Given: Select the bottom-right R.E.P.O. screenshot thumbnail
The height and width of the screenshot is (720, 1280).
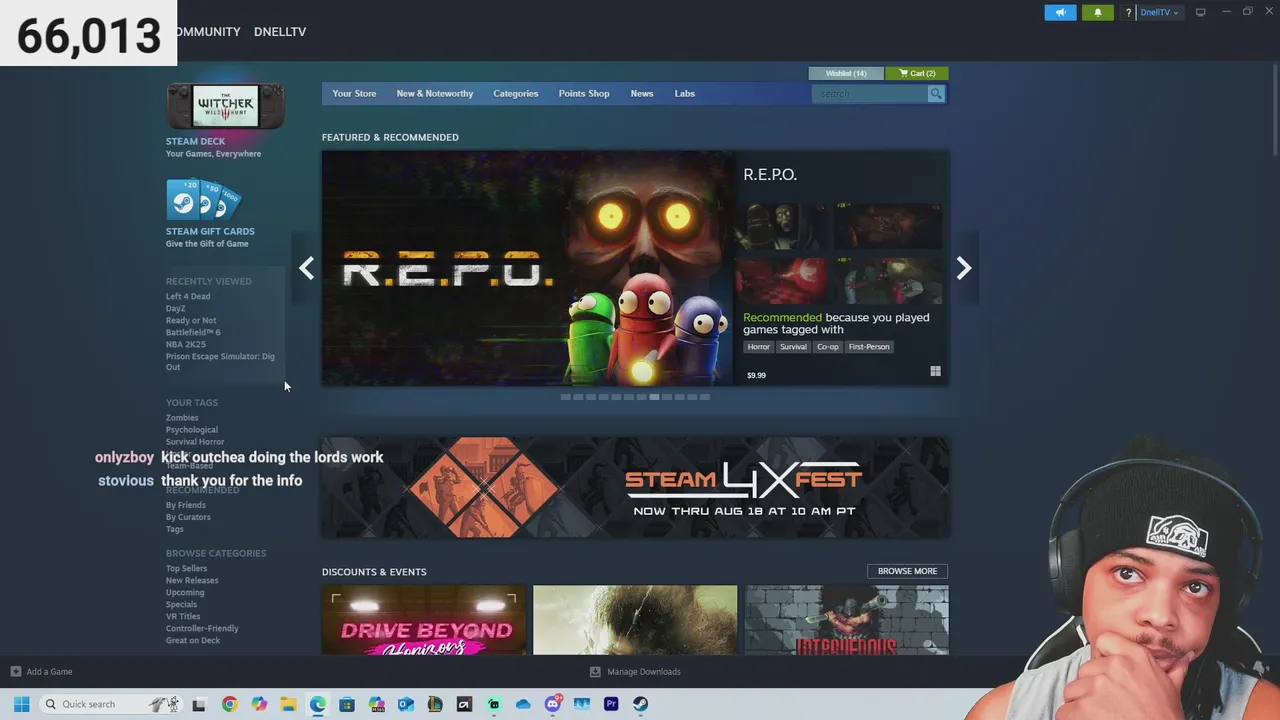Looking at the screenshot, I should point(888,281).
